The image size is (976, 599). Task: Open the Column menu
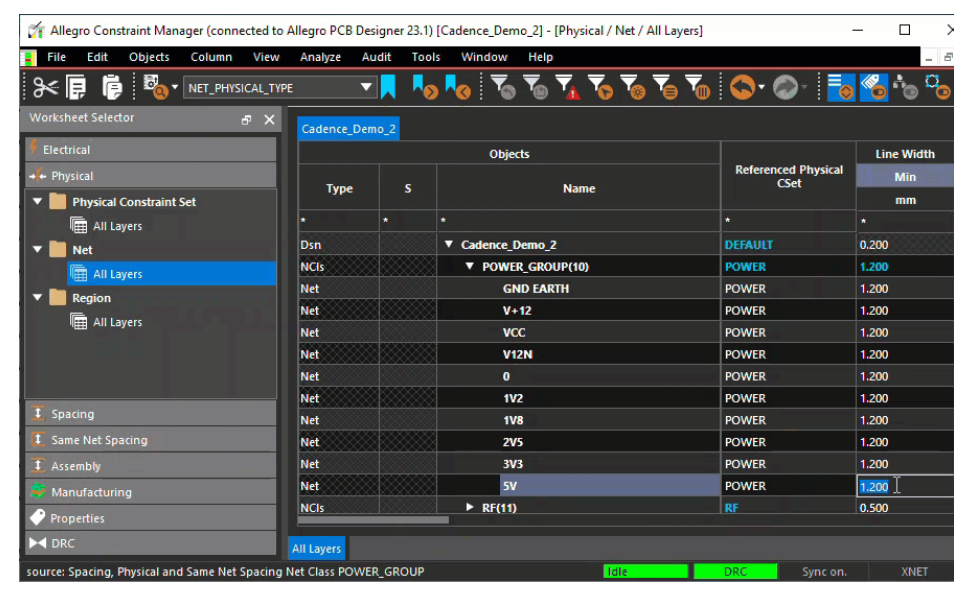coord(211,57)
